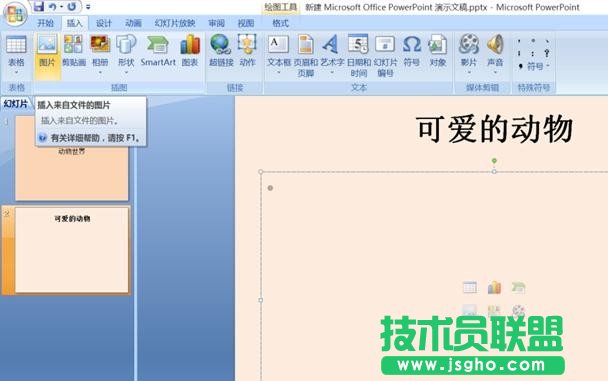Switch to the 插入 ribbon tab
Image resolution: width=608 pixels, height=381 pixels.
(74, 23)
